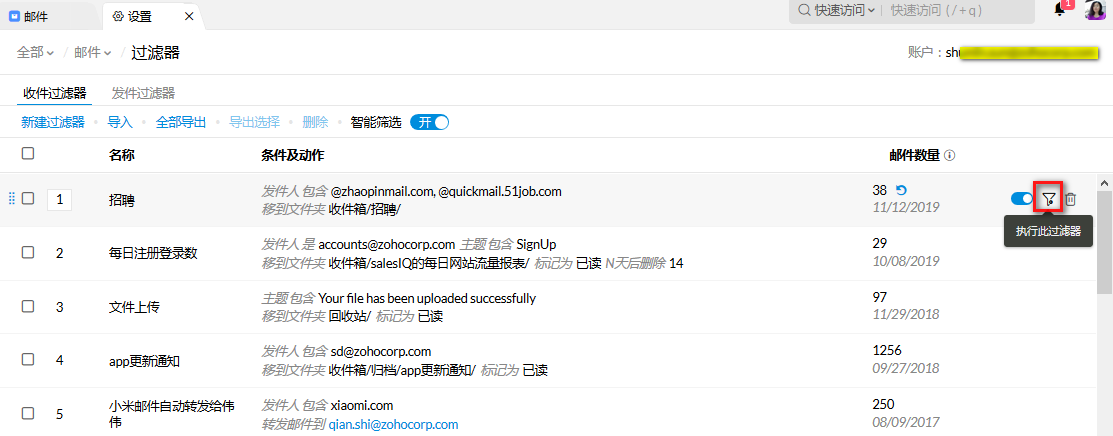
Task: Open the notification bell icon
Action: pyautogui.click(x=1059, y=10)
